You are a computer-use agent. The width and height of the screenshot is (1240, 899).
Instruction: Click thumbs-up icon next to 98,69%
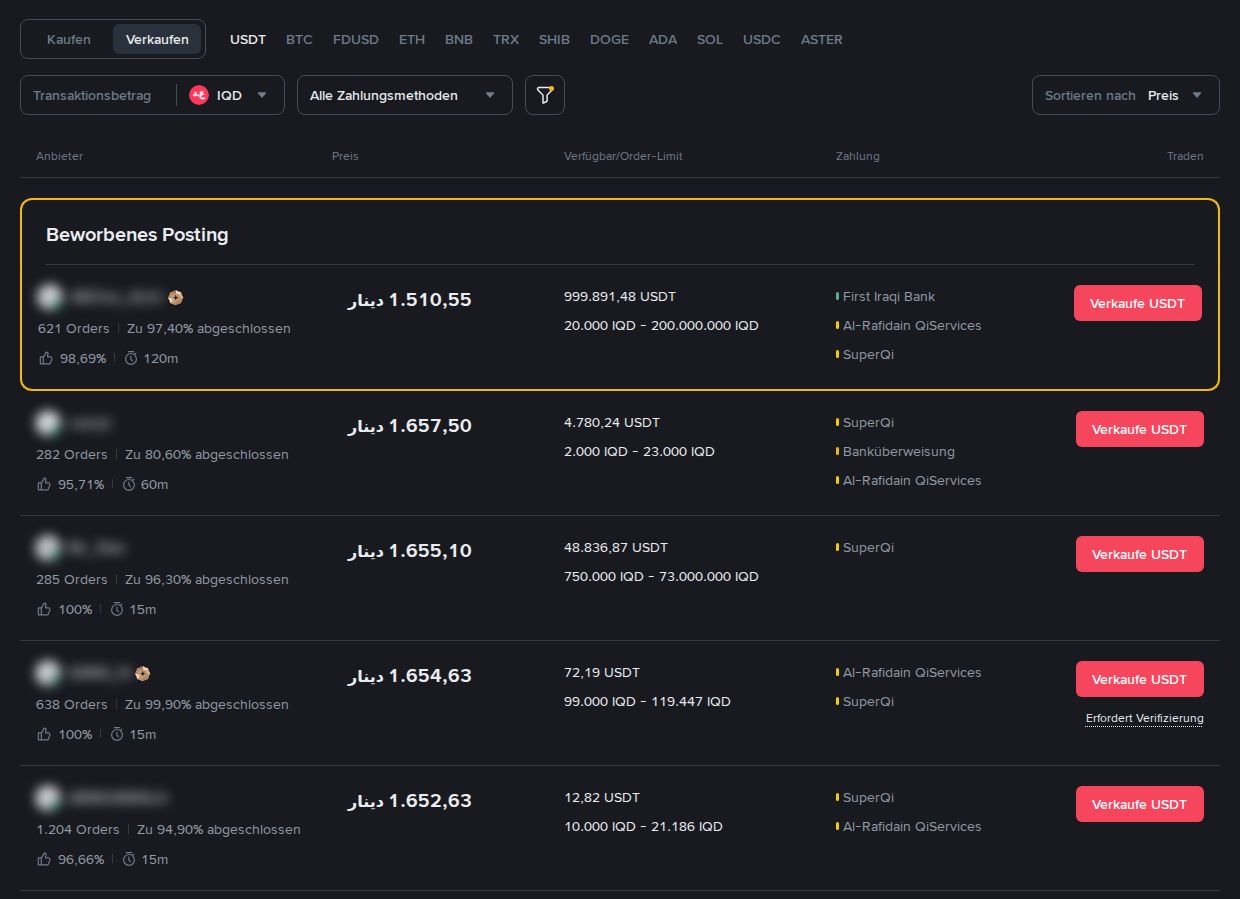(x=45, y=358)
